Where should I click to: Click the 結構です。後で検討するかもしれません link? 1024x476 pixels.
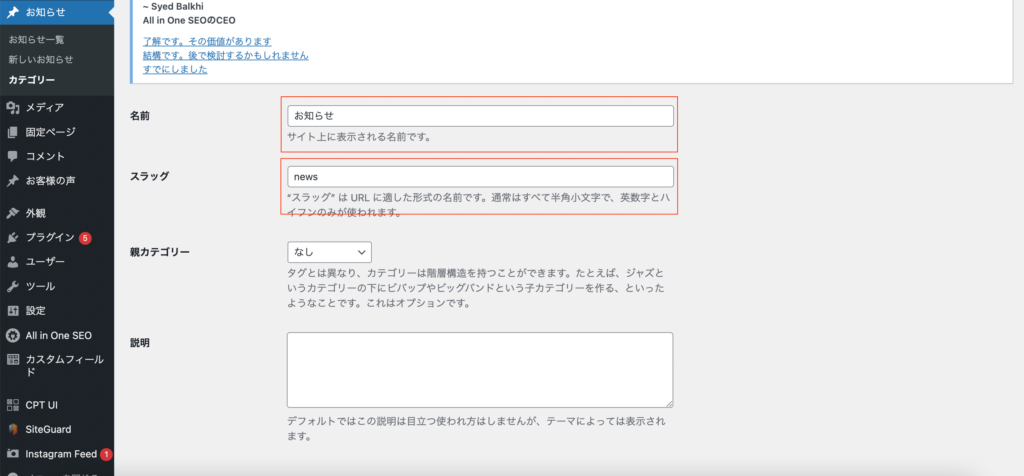(225, 55)
